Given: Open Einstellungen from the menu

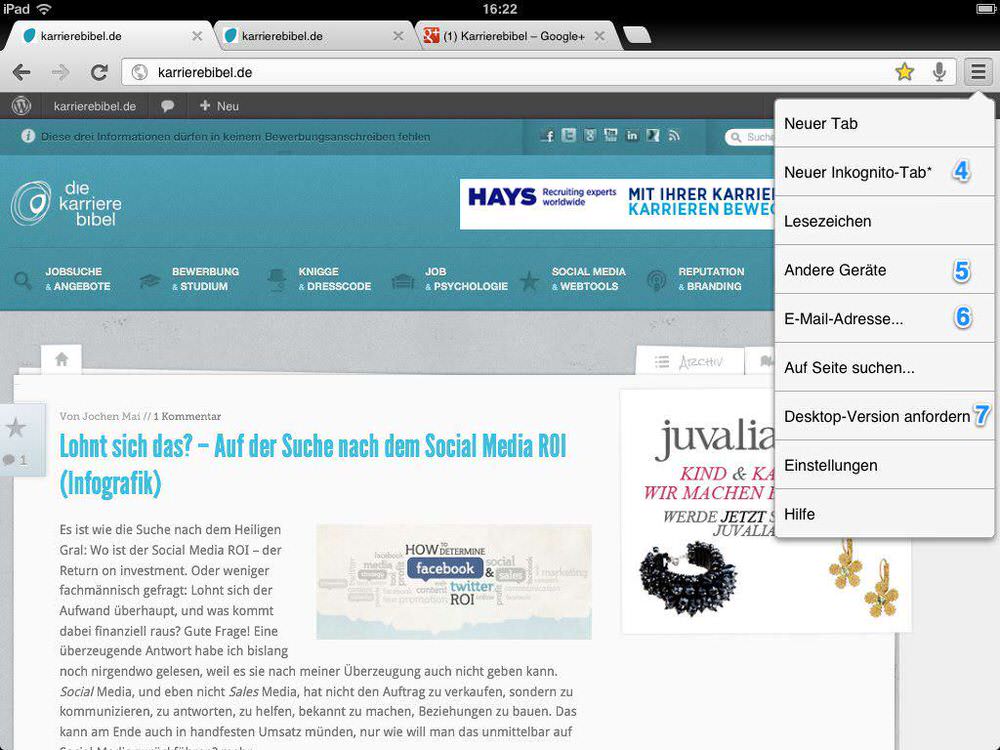Looking at the screenshot, I should click(x=884, y=466).
